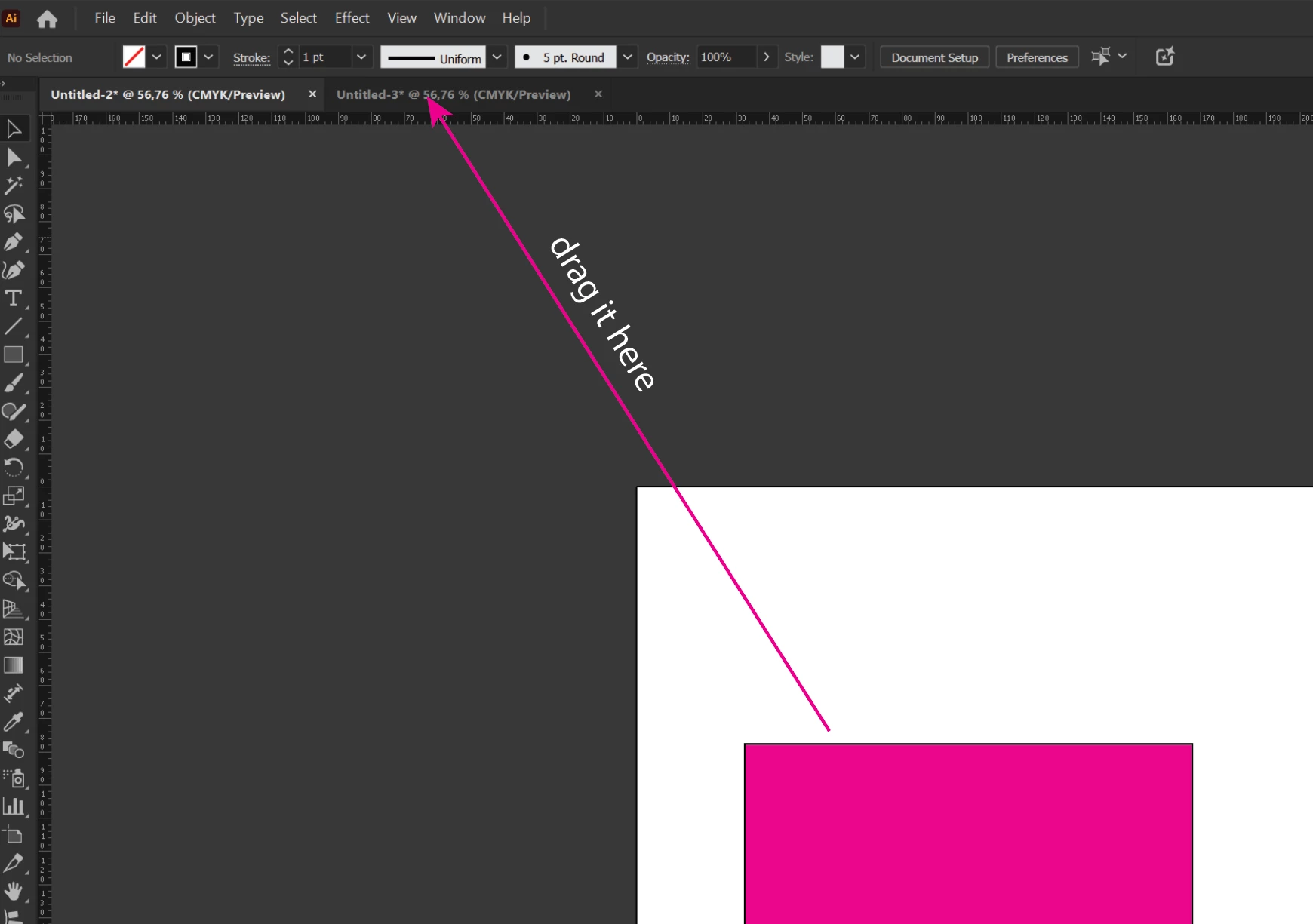The image size is (1313, 924).
Task: Select the Column Graph tool
Action: tap(14, 806)
